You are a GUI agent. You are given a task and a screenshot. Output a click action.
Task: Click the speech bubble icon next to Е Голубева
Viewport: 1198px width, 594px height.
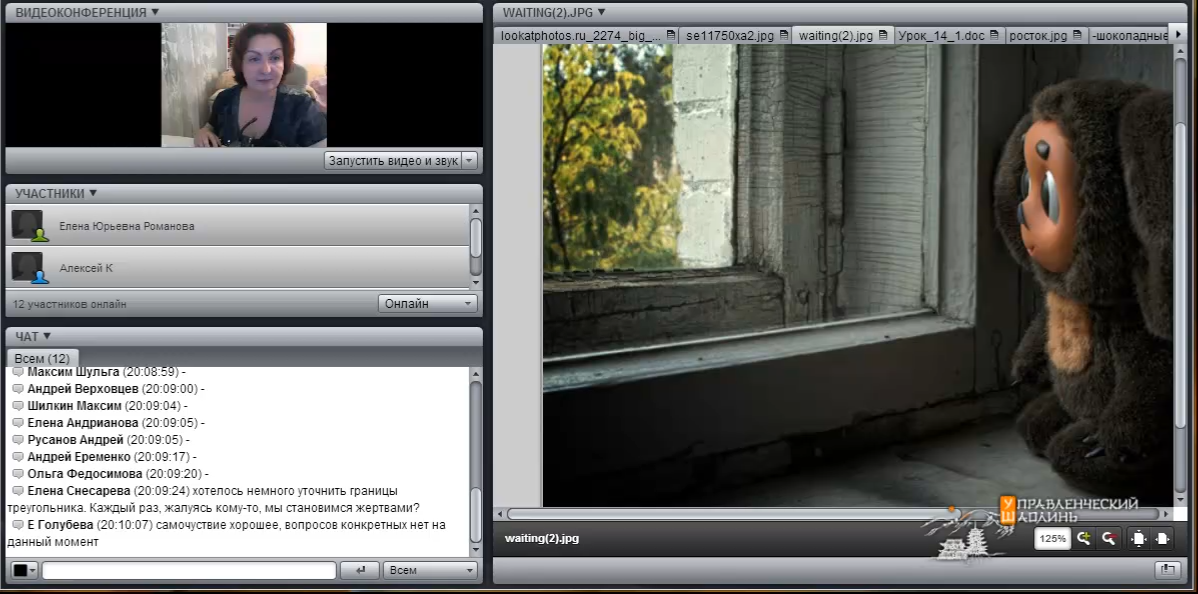coord(18,525)
